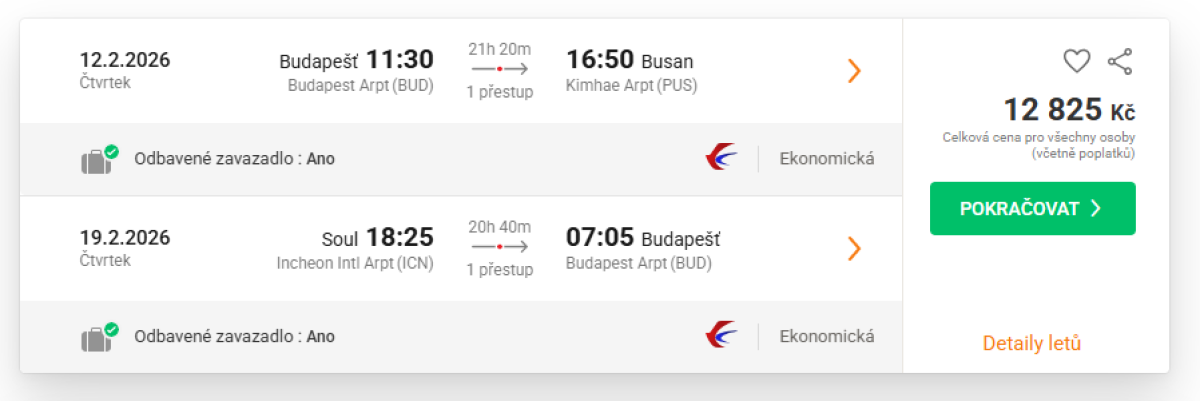
Task: Click the heart favorite icon
Action: tap(1076, 62)
